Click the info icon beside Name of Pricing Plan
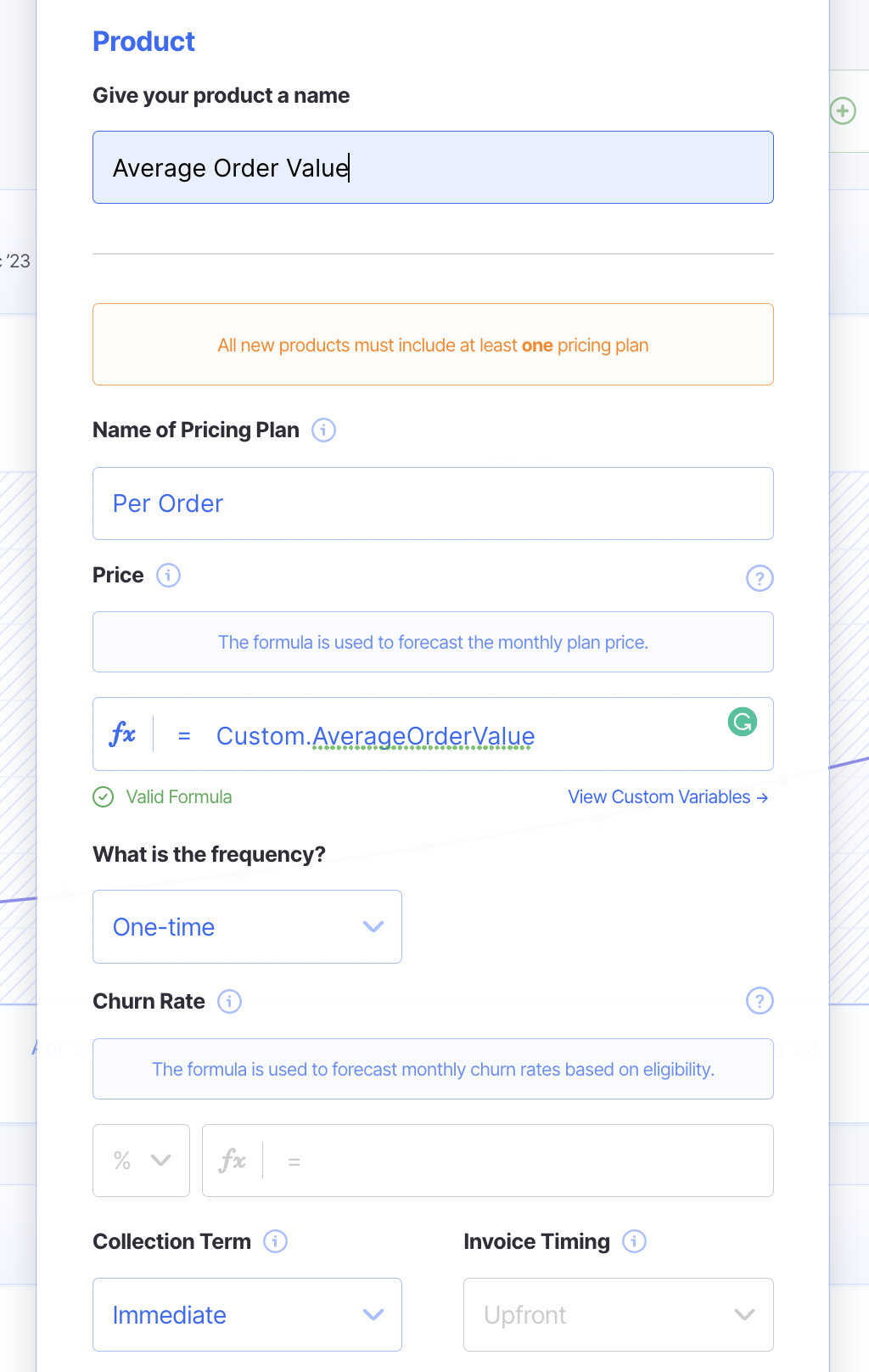 point(323,430)
